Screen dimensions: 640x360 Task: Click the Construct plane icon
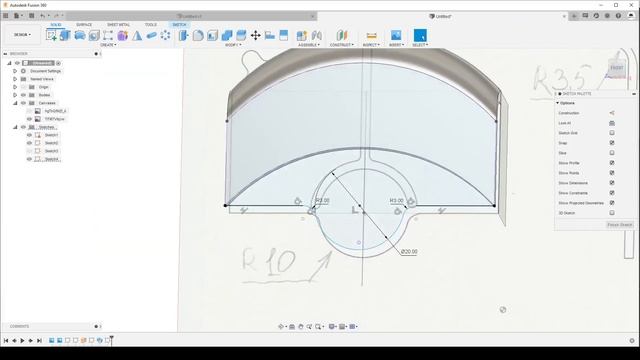[342, 36]
